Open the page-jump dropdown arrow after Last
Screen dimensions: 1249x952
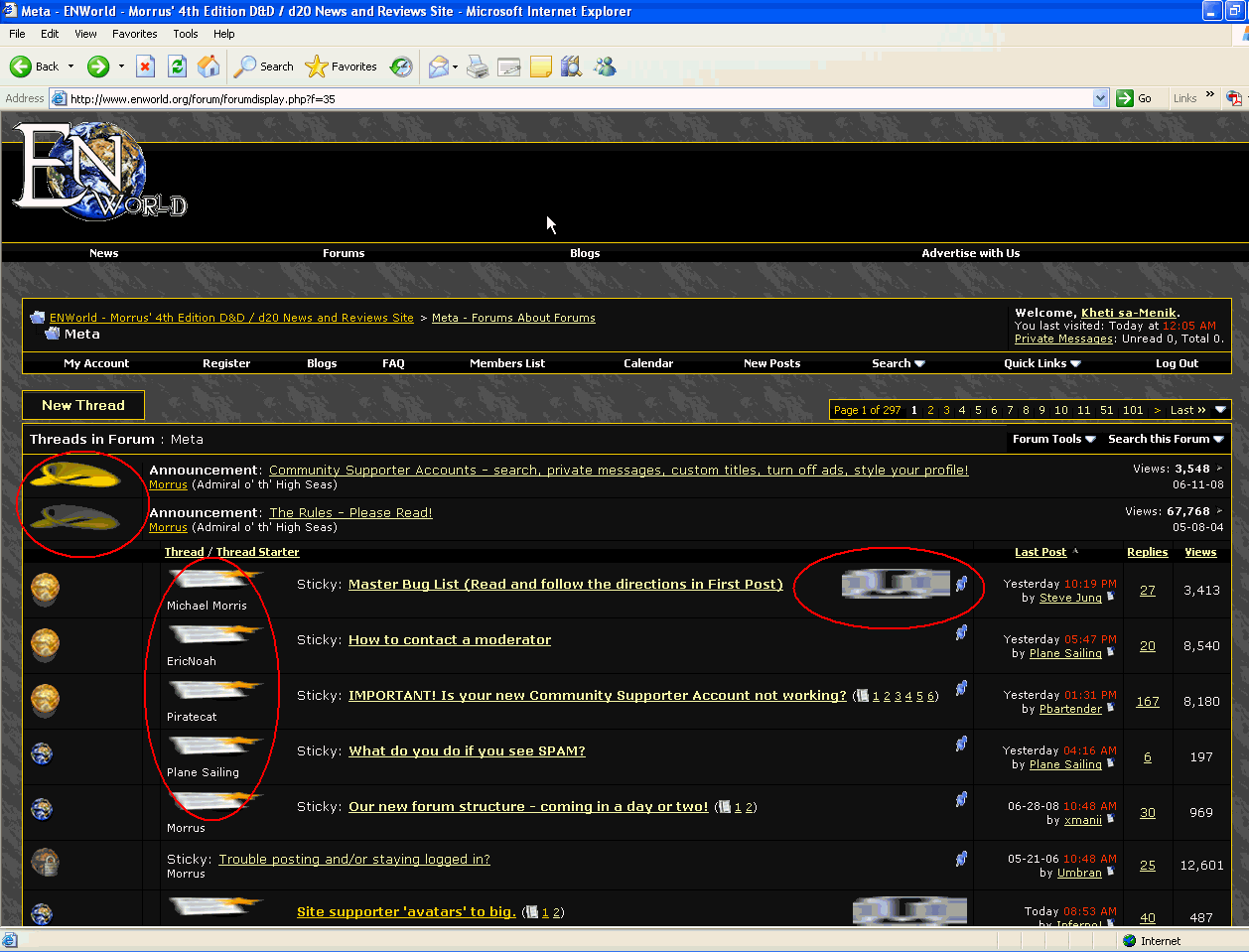click(x=1220, y=410)
